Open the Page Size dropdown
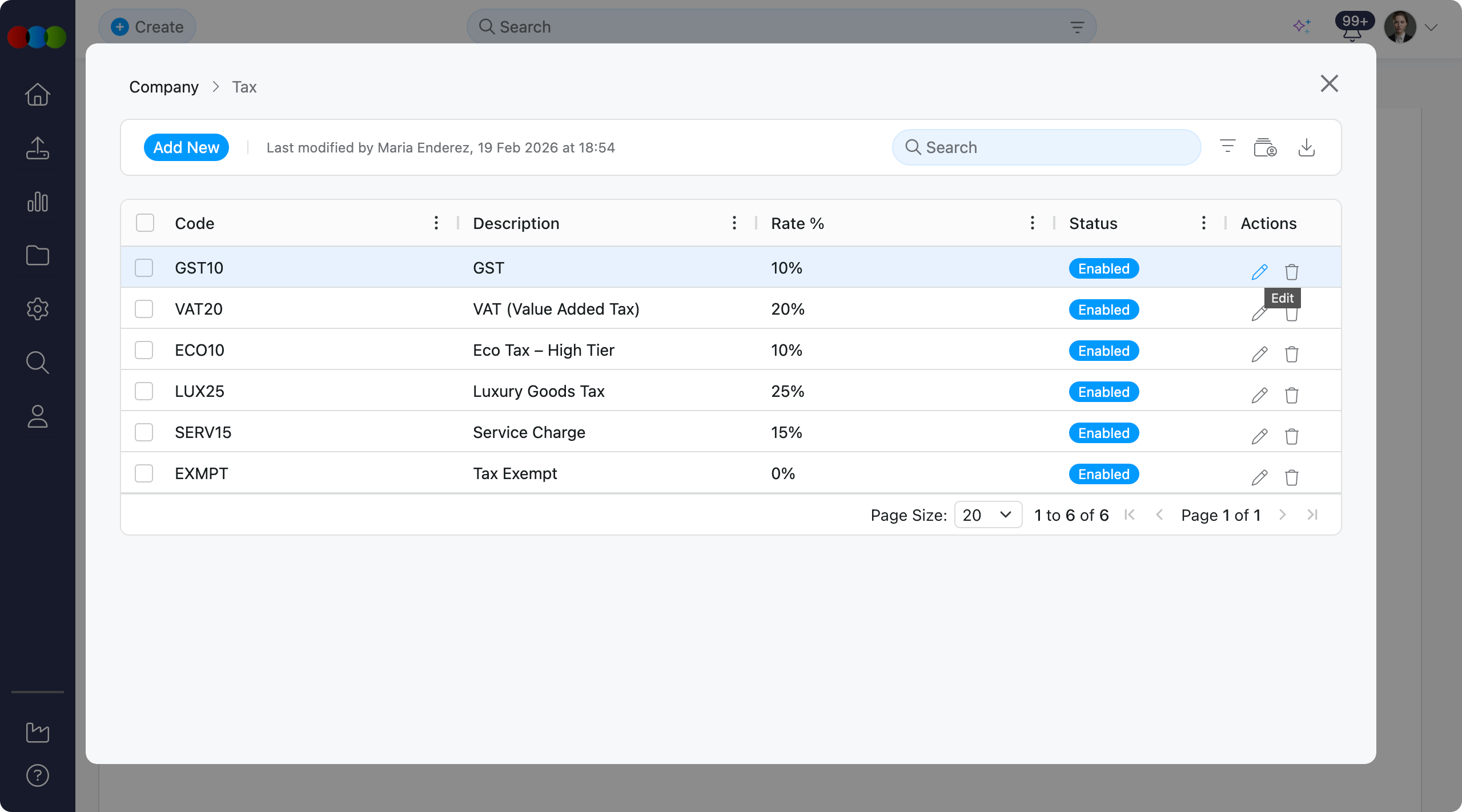The image size is (1462, 812). tap(987, 515)
